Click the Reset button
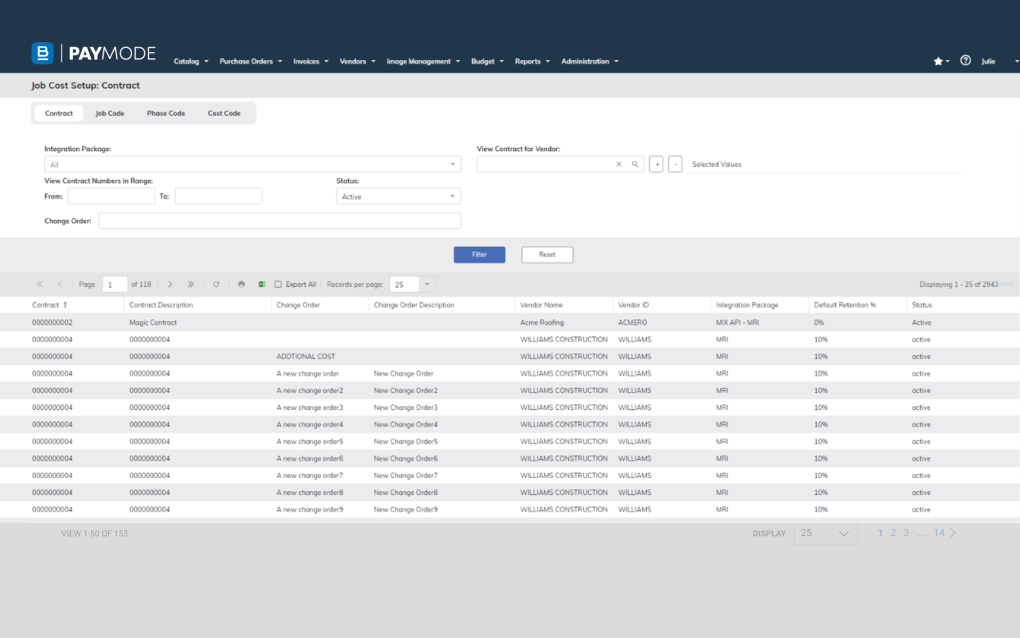The width and height of the screenshot is (1020, 638). click(x=547, y=255)
